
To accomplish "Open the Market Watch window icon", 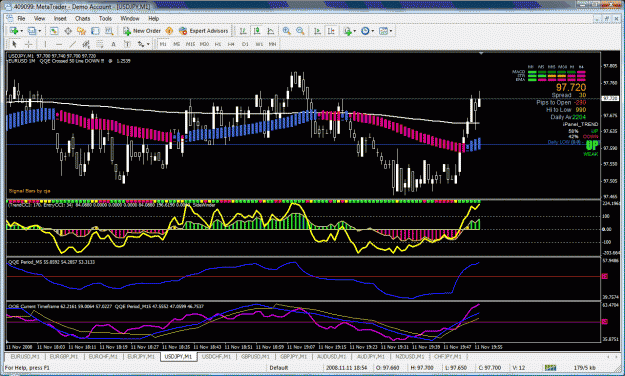I will tap(54, 31).
